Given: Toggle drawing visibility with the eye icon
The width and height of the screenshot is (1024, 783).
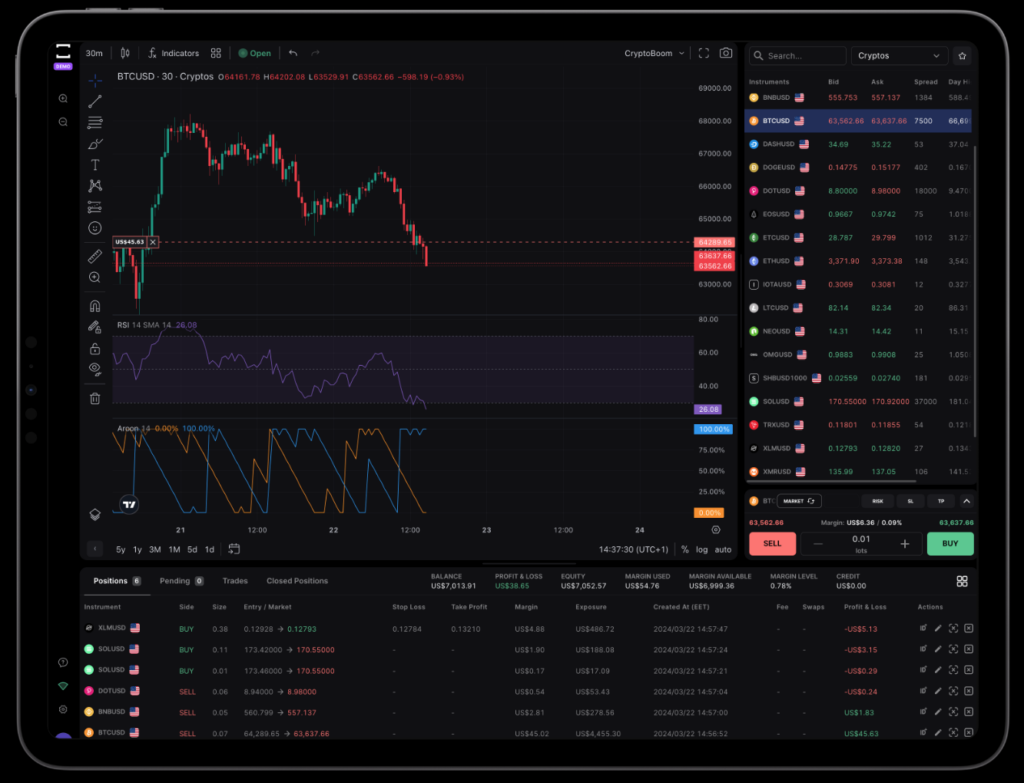Looking at the screenshot, I should 94,369.
